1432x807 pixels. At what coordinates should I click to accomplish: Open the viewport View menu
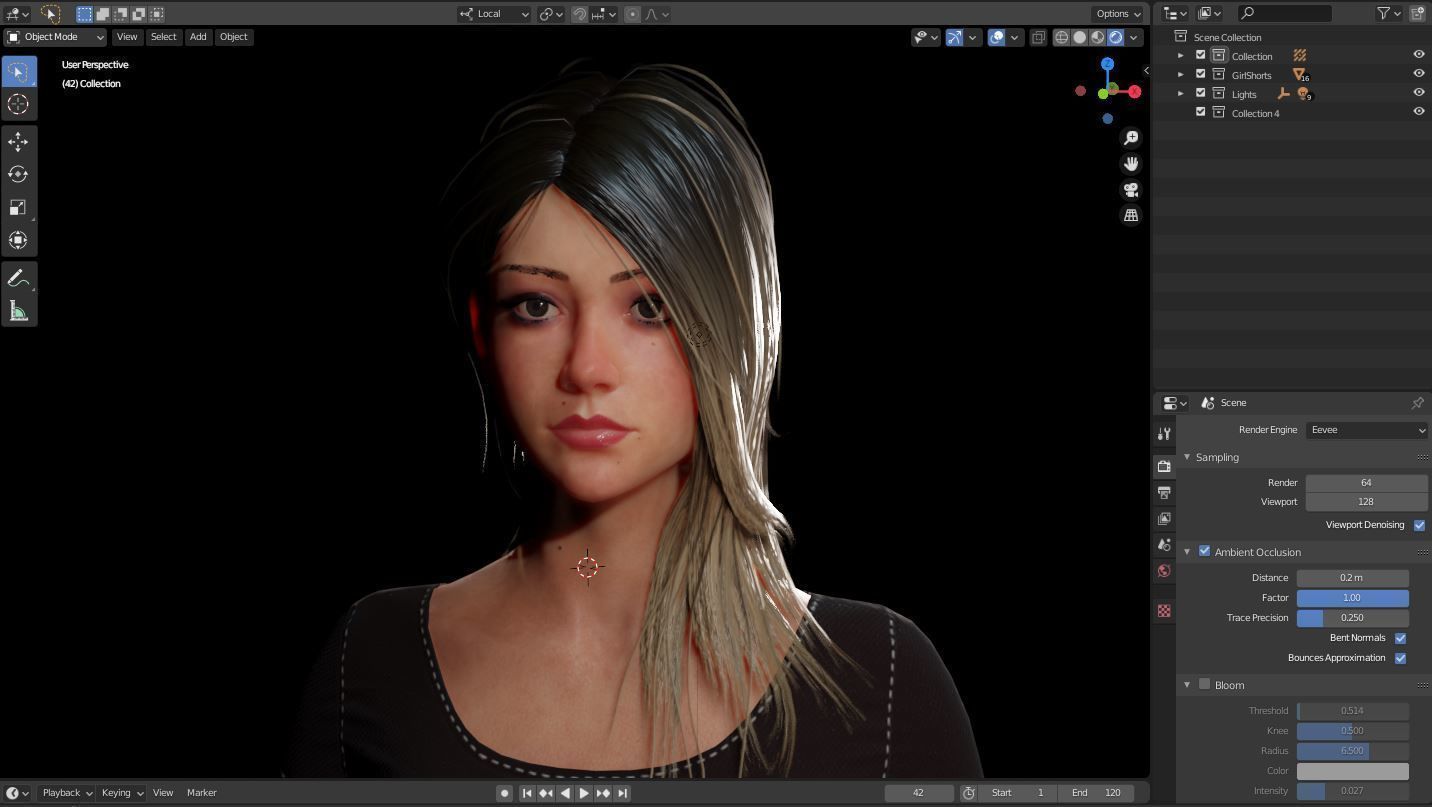click(127, 37)
